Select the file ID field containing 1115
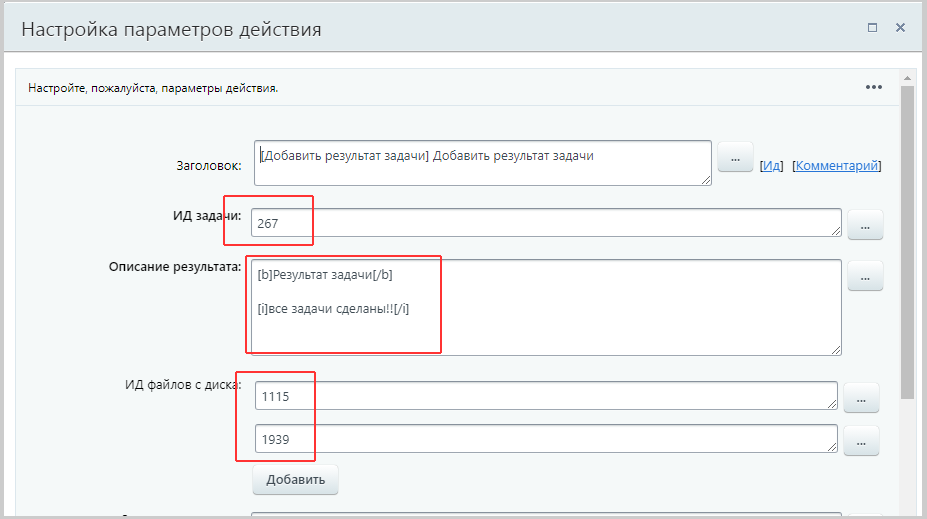Screen dimensions: 927x519 coord(545,396)
